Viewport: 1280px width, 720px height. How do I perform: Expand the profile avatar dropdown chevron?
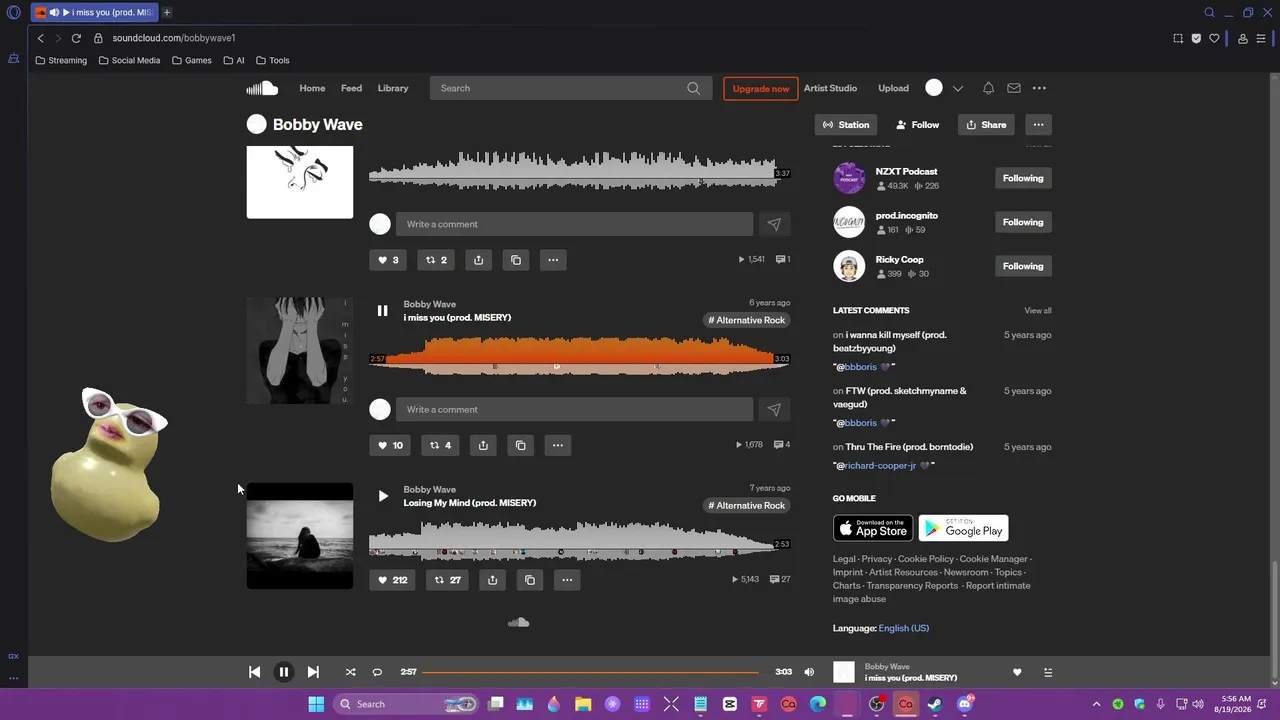tap(958, 88)
